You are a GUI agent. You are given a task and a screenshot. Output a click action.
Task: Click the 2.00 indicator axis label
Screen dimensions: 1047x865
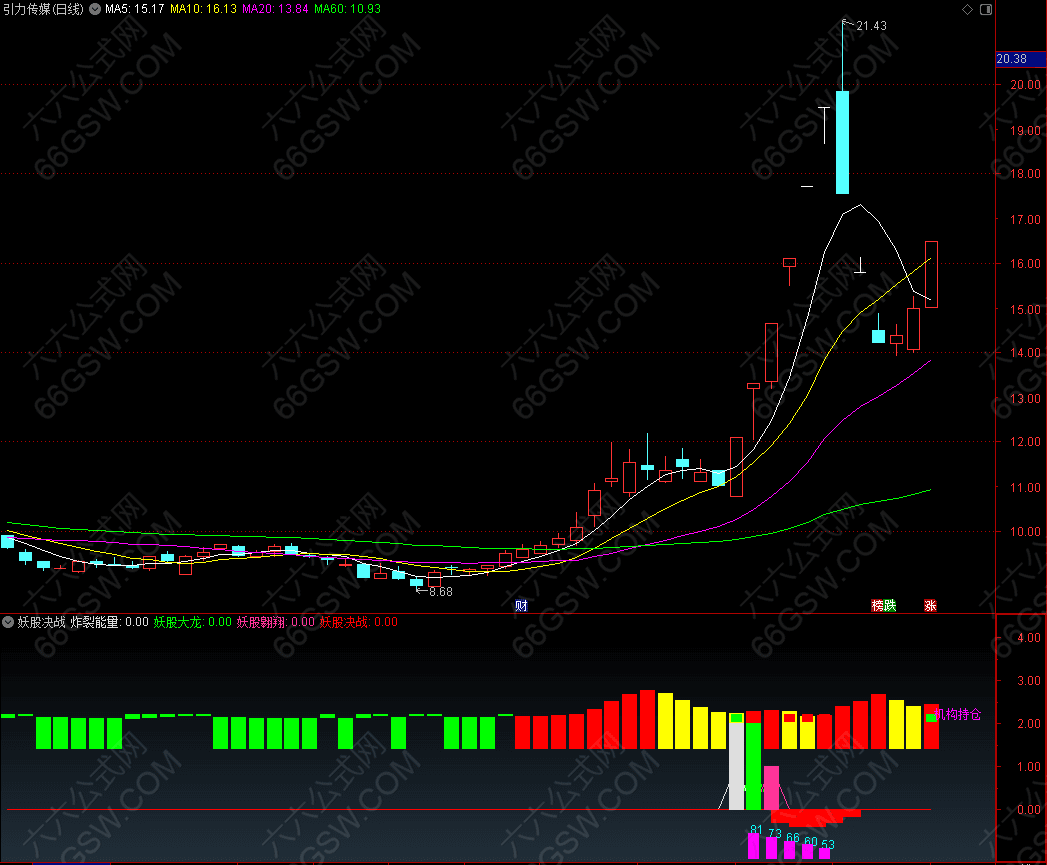1029,723
